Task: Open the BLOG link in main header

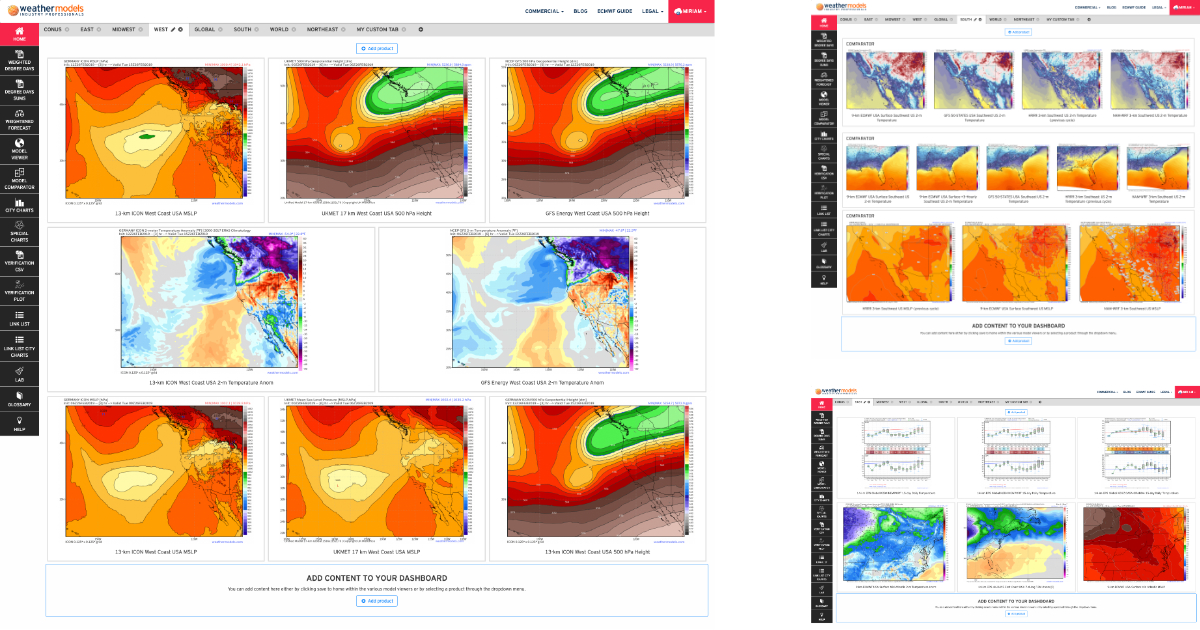Action: pyautogui.click(x=581, y=10)
